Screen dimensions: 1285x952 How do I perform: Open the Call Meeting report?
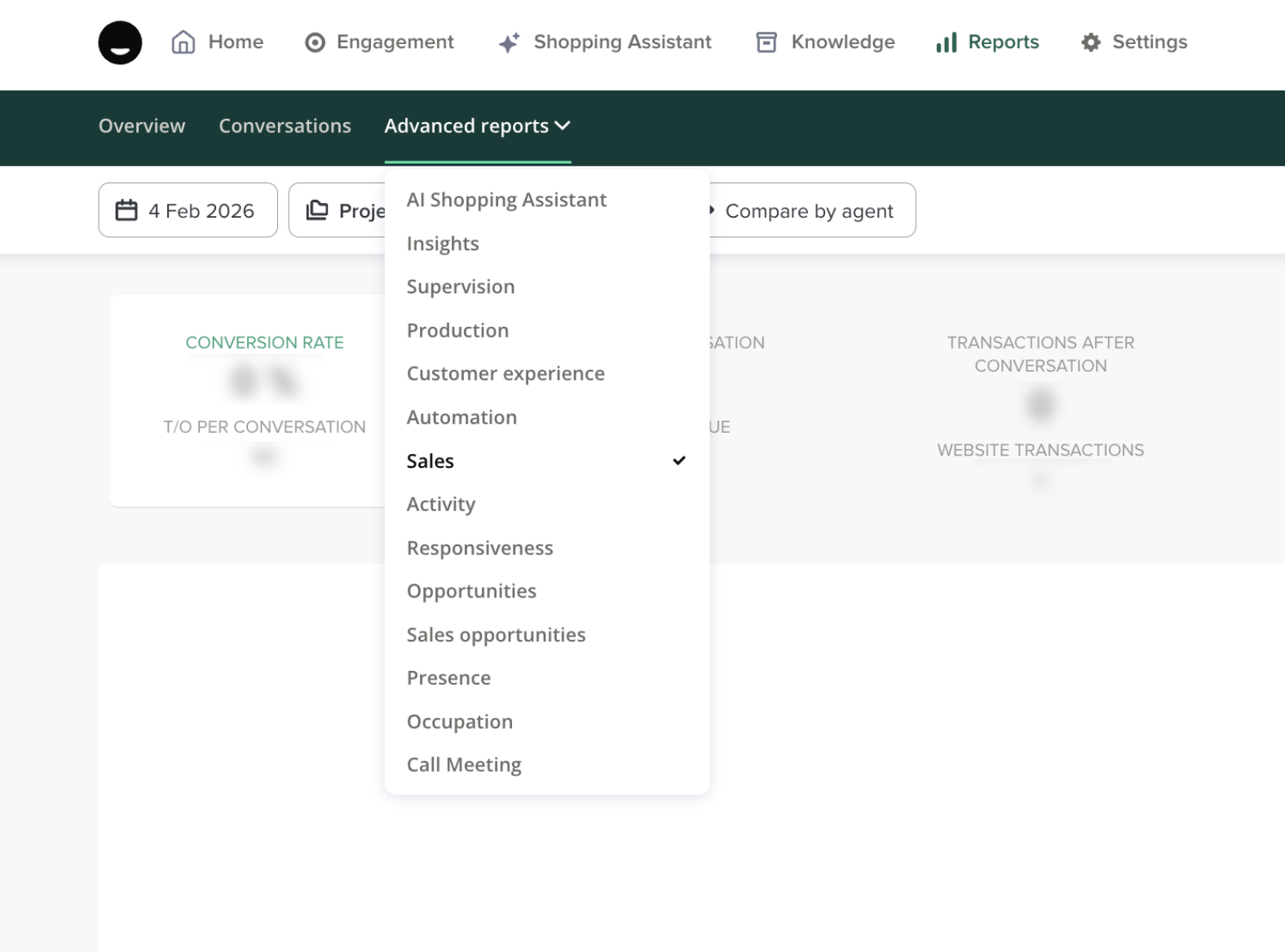[464, 765]
